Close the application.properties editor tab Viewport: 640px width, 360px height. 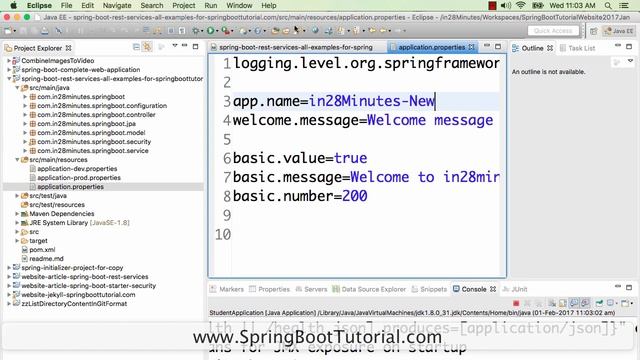(x=472, y=47)
